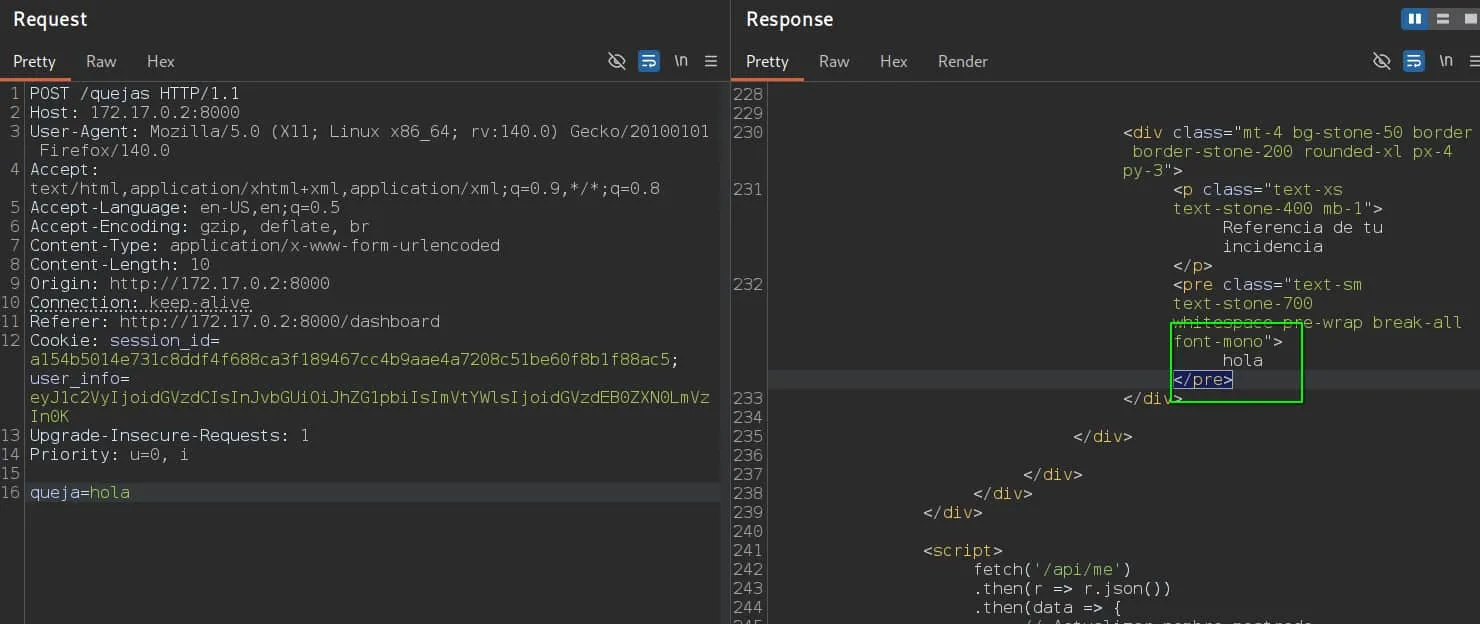Click the queja=hola request body line
The width and height of the screenshot is (1480, 624).
coord(80,492)
